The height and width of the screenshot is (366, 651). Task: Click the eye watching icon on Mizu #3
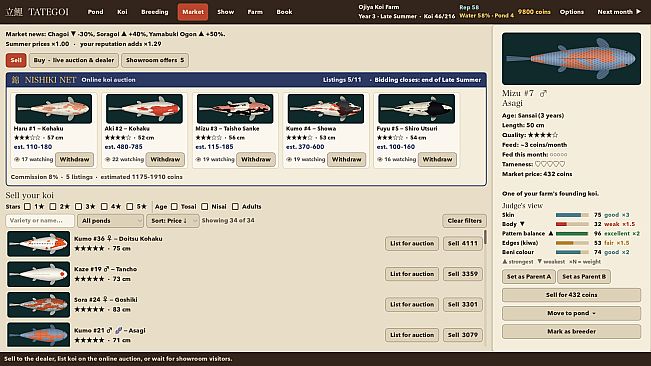198,159
